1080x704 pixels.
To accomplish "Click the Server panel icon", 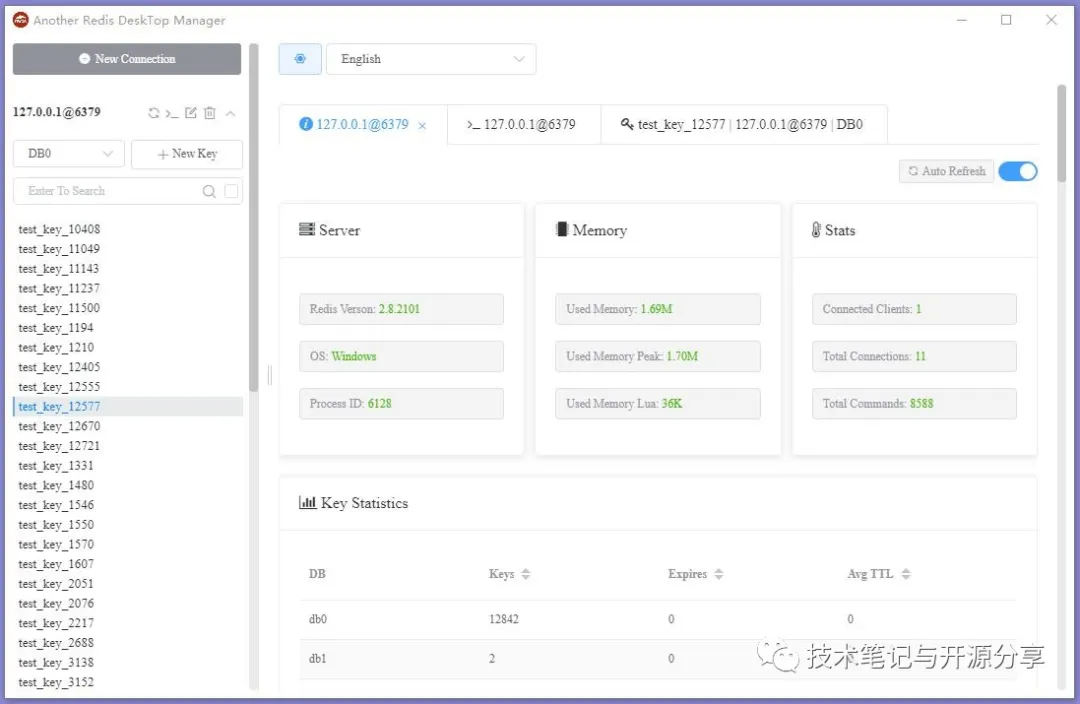I will coord(307,229).
